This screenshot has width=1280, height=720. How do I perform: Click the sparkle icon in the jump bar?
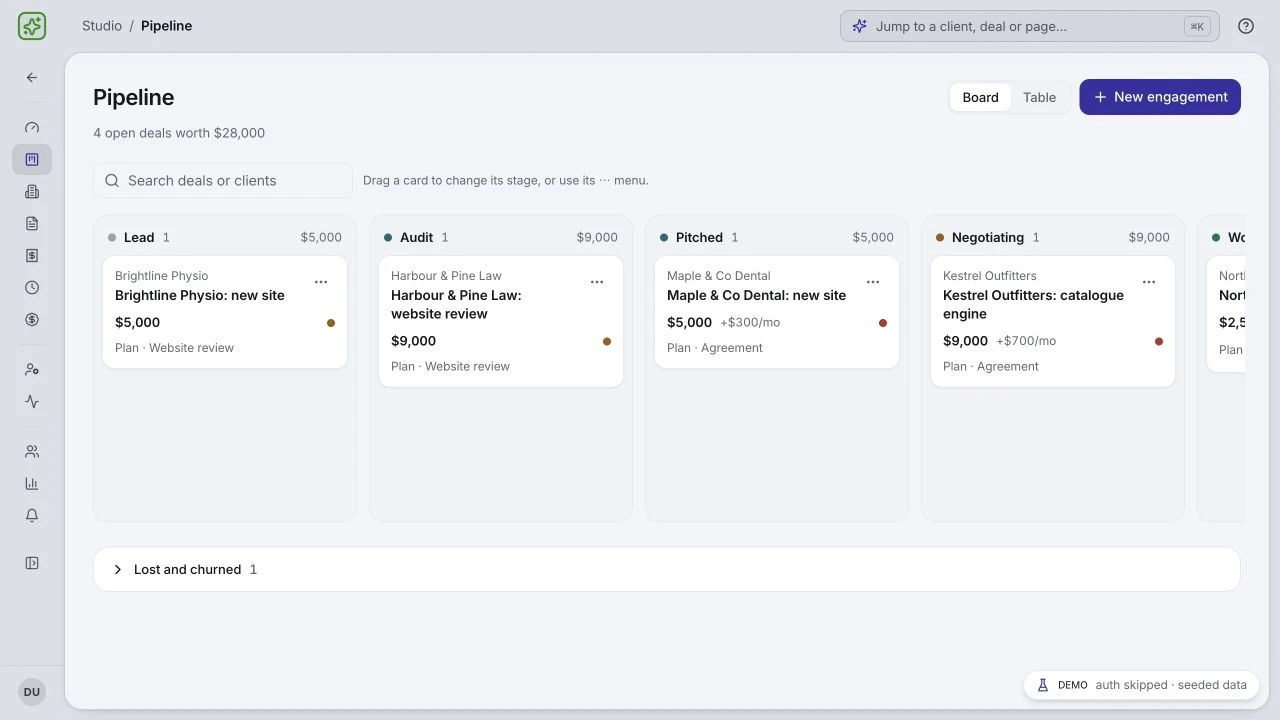click(859, 26)
